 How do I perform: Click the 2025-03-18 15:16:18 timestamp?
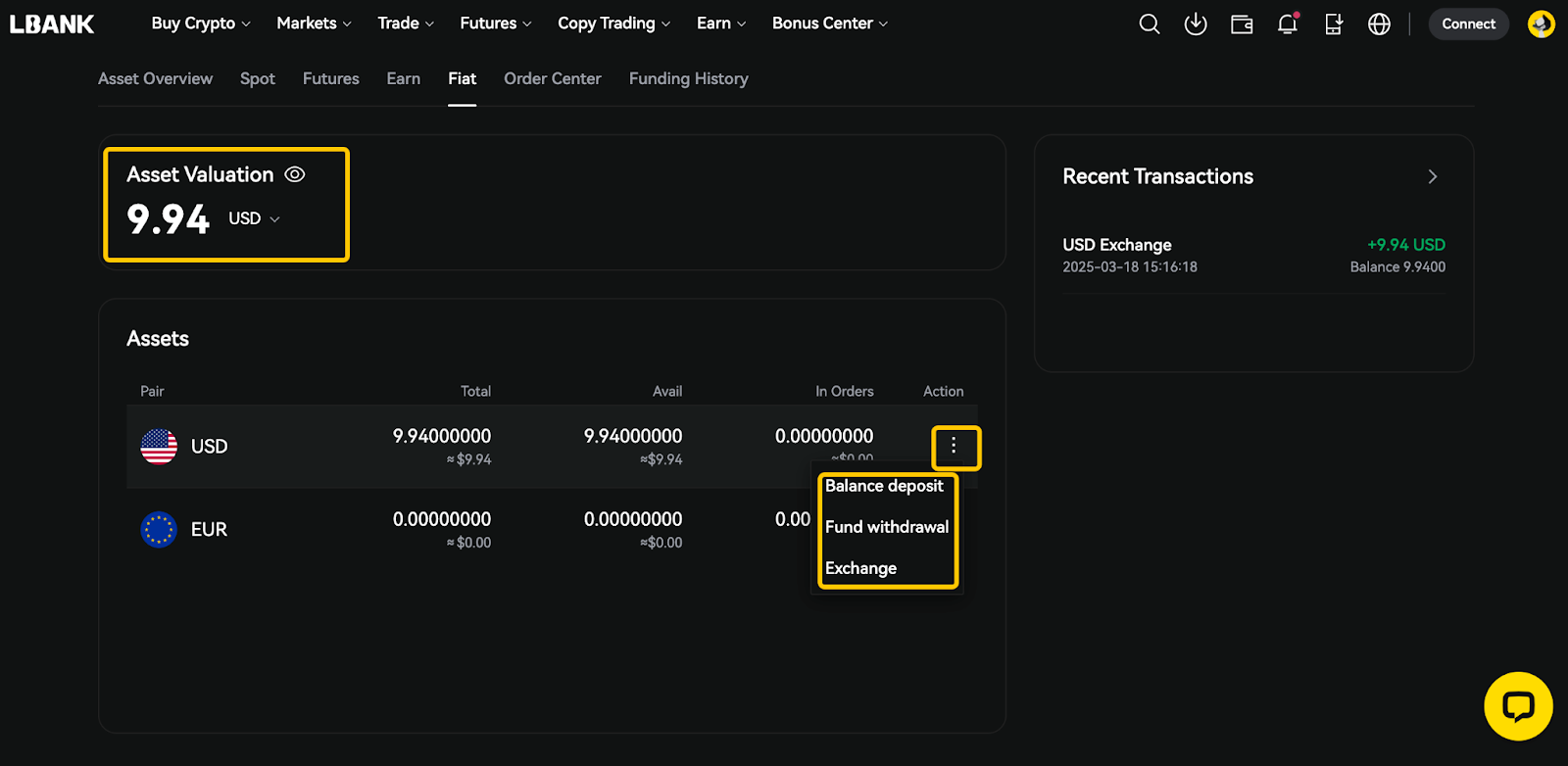pyautogui.click(x=1130, y=266)
